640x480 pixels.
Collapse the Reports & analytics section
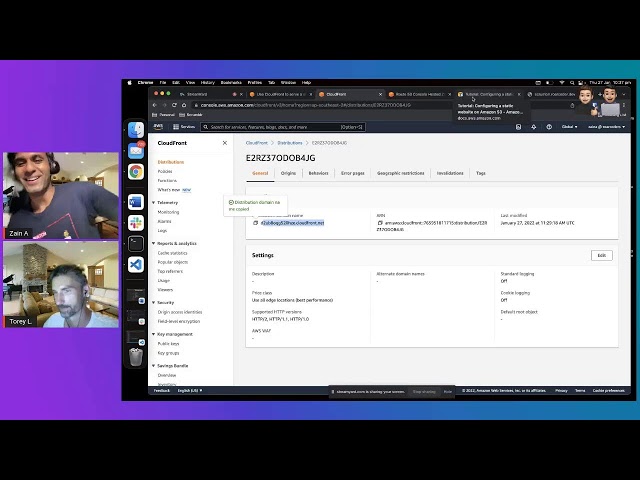pos(153,243)
